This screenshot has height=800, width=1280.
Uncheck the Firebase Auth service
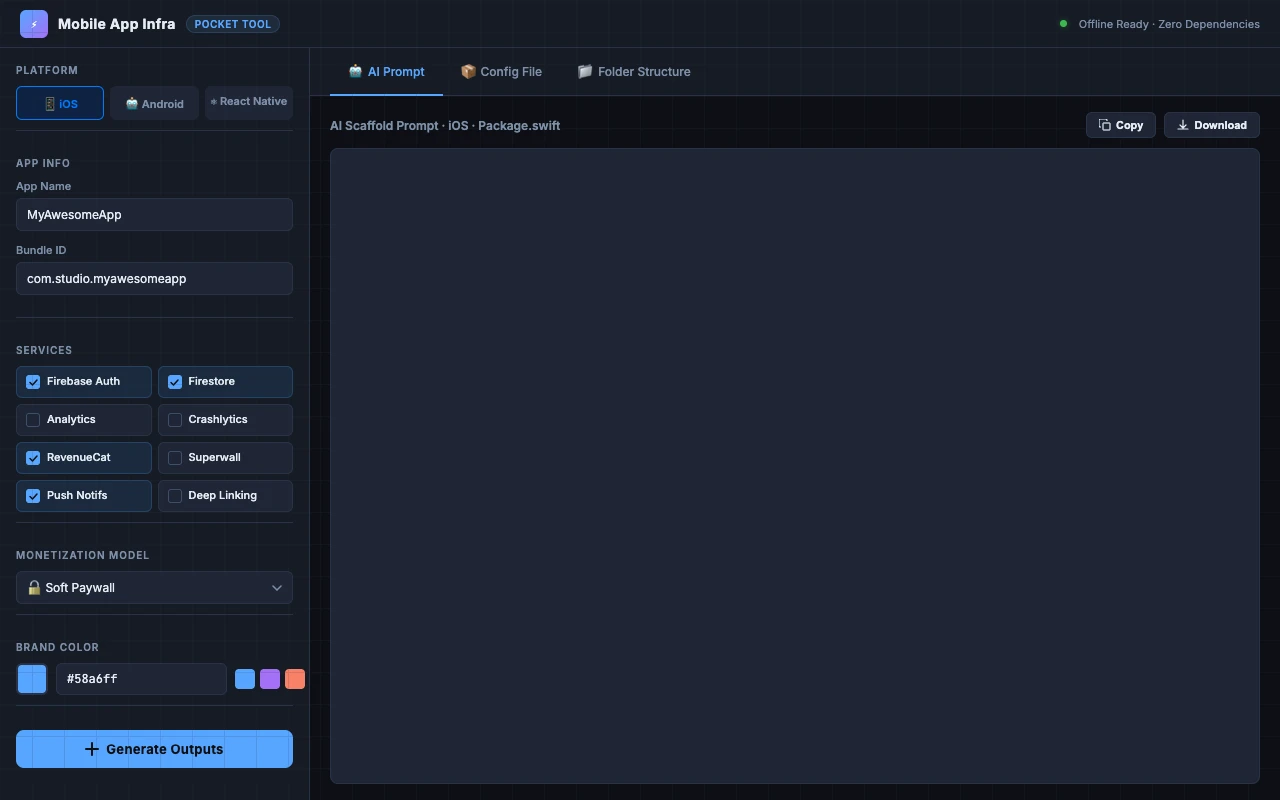click(33, 381)
